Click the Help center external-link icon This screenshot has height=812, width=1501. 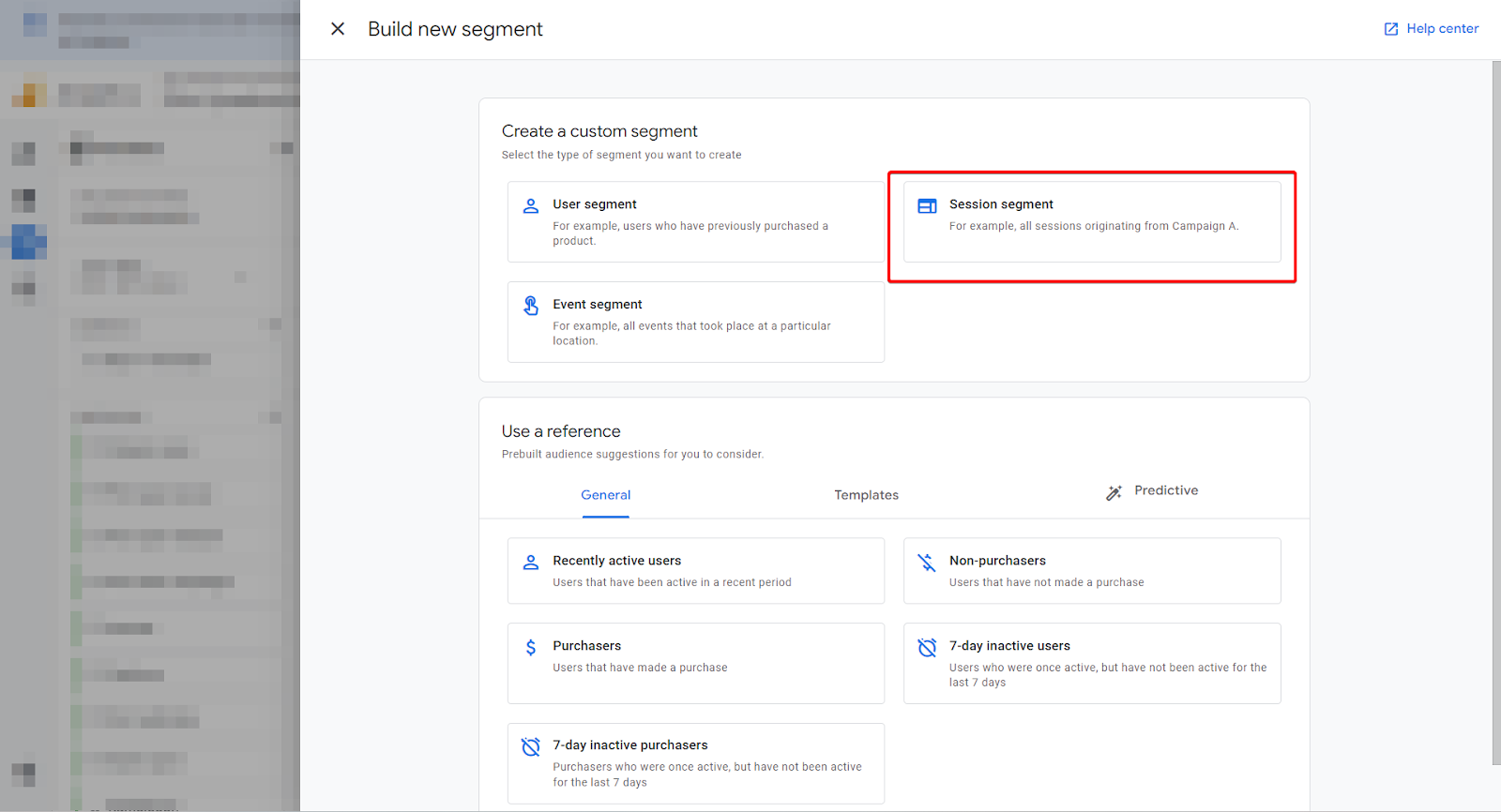[1391, 29]
